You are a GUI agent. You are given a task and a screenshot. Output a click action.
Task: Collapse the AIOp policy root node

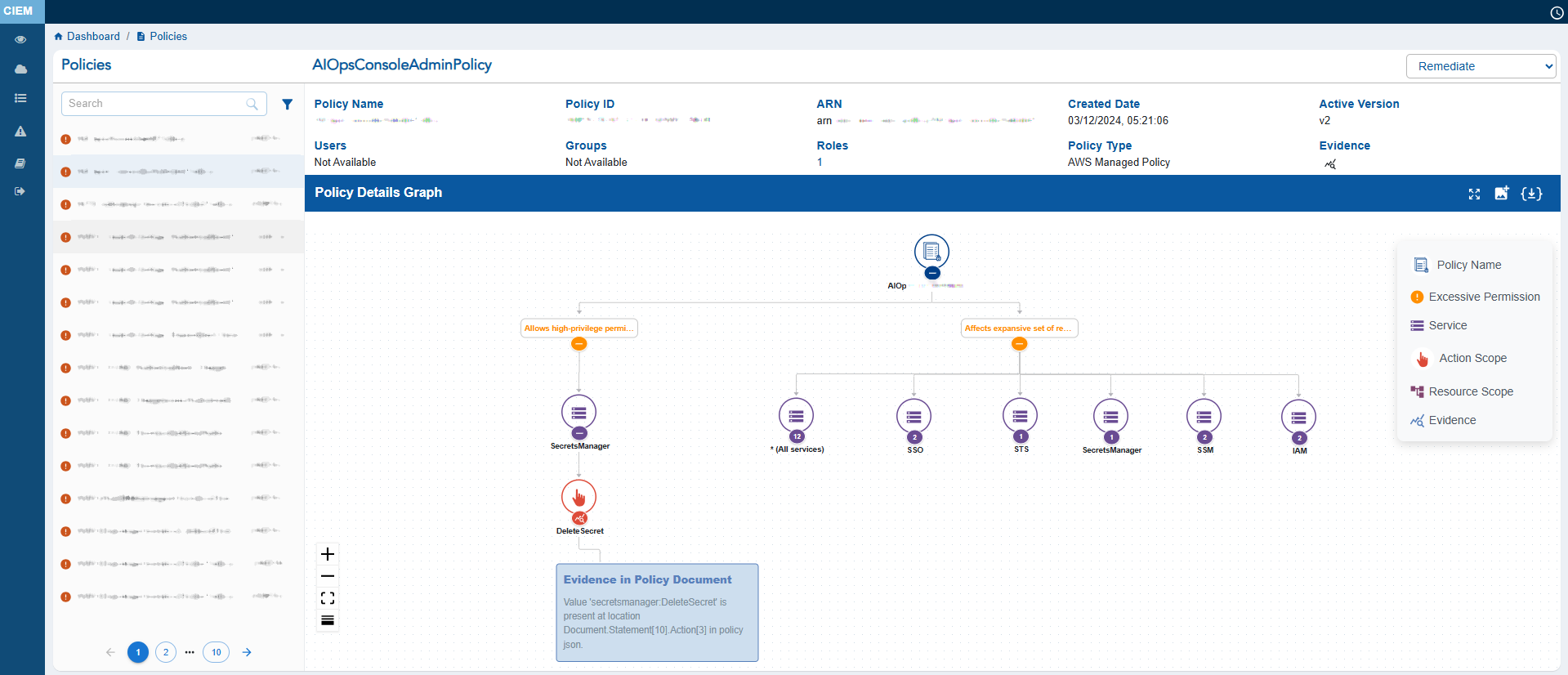(931, 273)
